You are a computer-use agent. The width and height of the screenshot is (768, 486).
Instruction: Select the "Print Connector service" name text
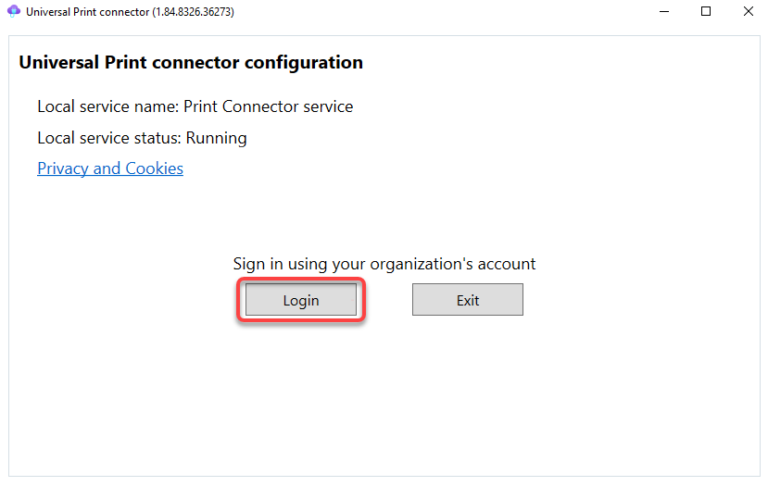[268, 106]
